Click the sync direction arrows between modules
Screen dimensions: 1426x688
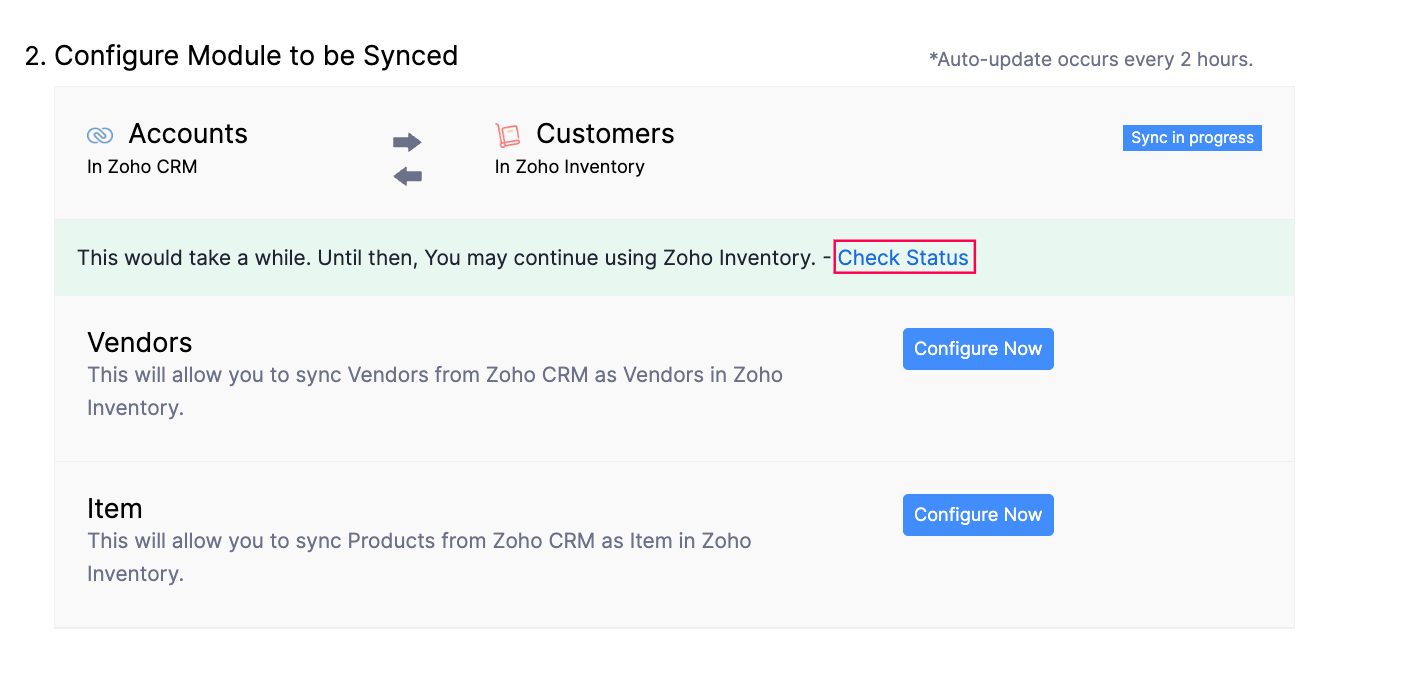click(x=408, y=158)
